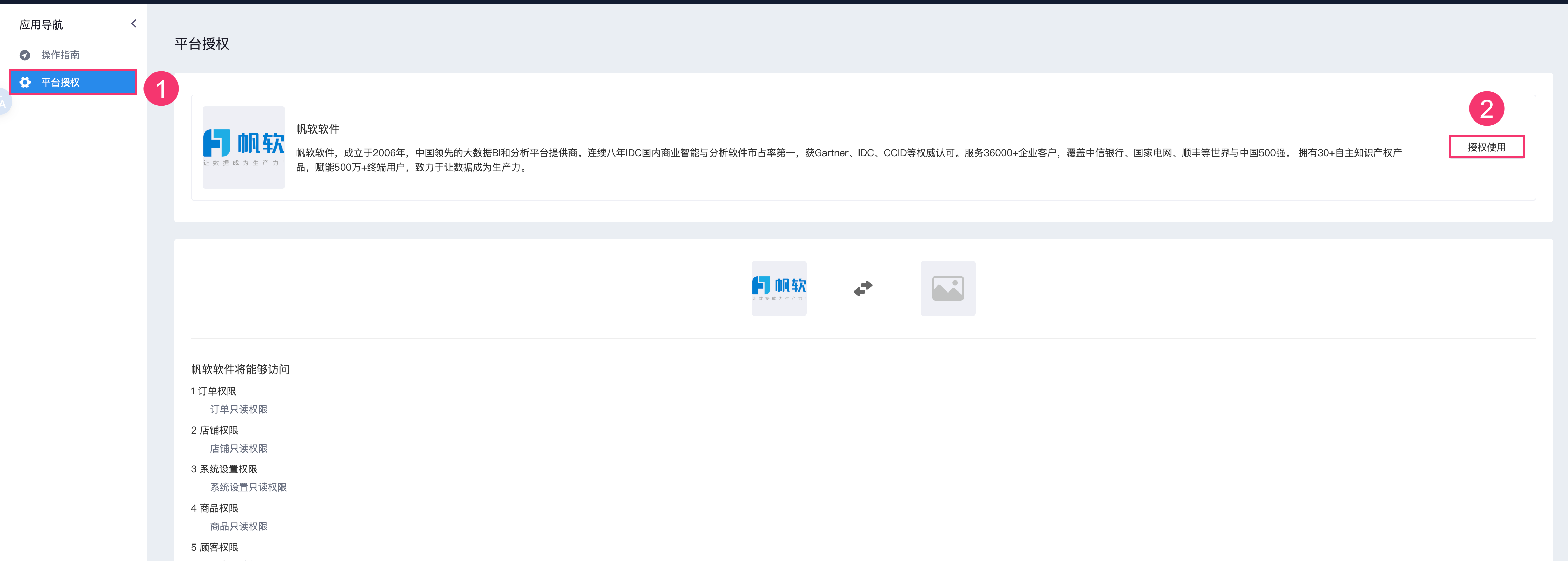The image size is (1568, 561).
Task: Click the 4 商品权限 entry
Action: 214,508
